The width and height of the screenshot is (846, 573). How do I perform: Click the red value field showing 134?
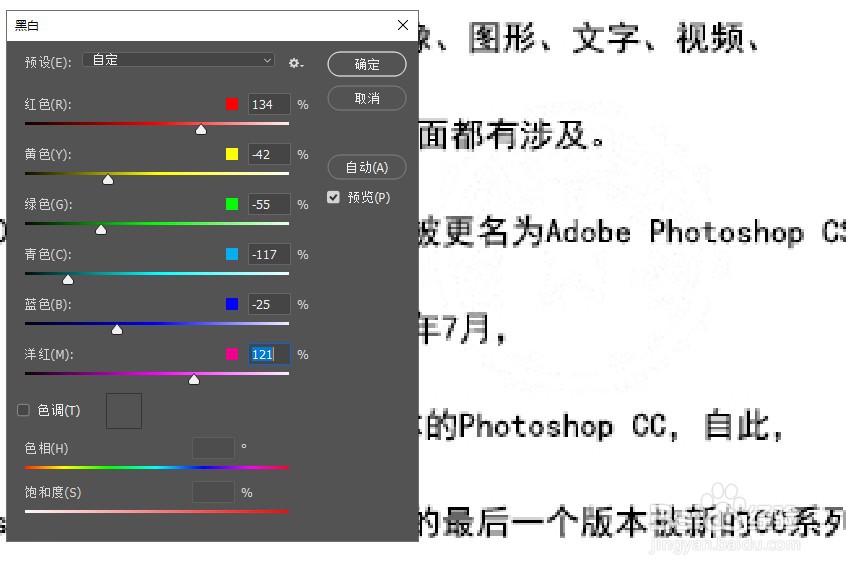coord(269,104)
